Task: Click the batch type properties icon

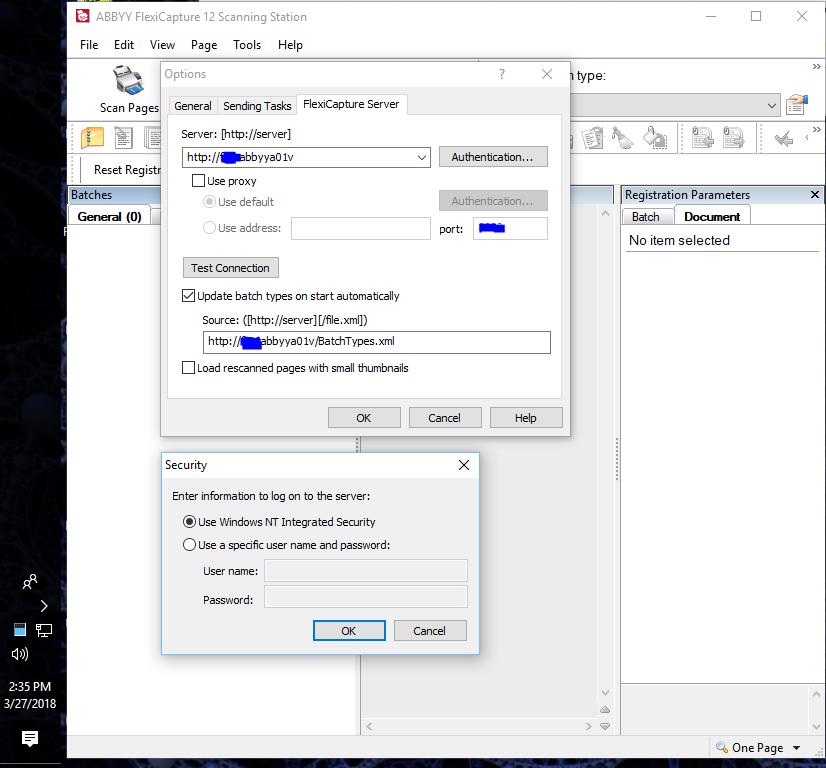Action: (796, 105)
